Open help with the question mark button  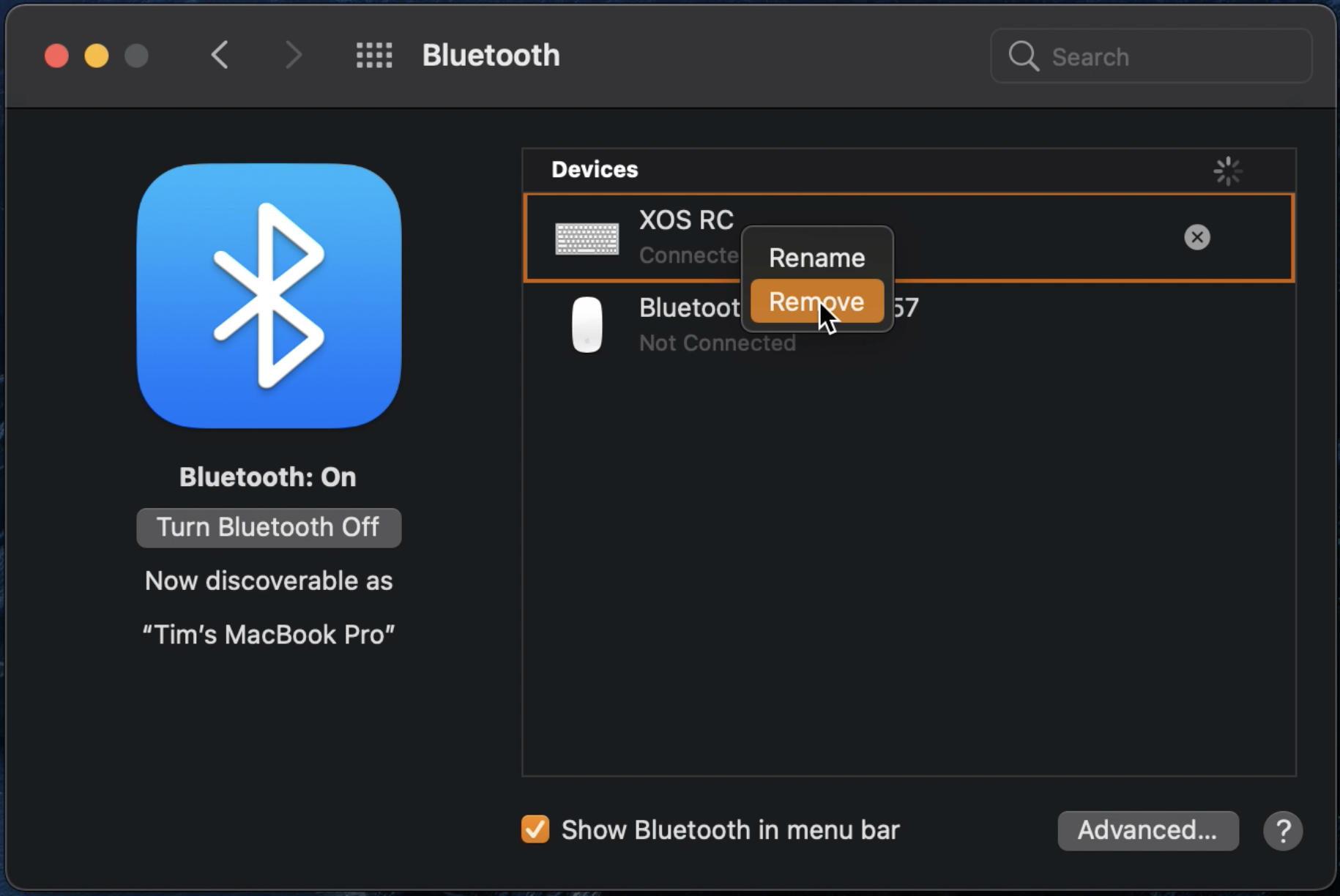(1282, 831)
